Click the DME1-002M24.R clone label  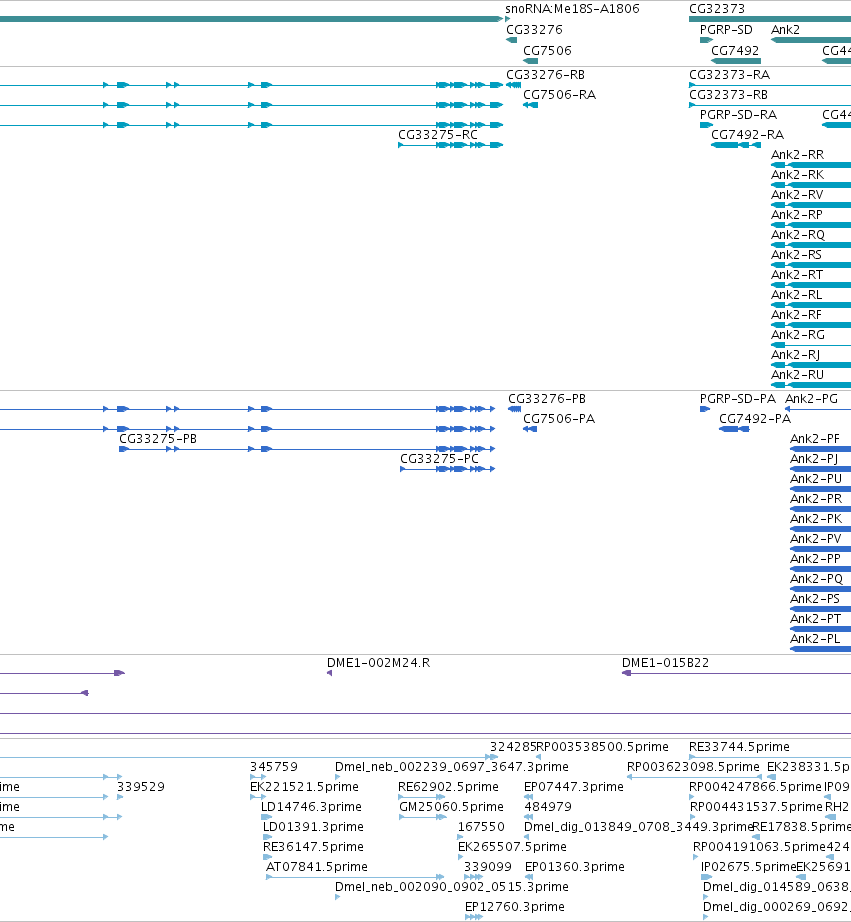[378, 663]
